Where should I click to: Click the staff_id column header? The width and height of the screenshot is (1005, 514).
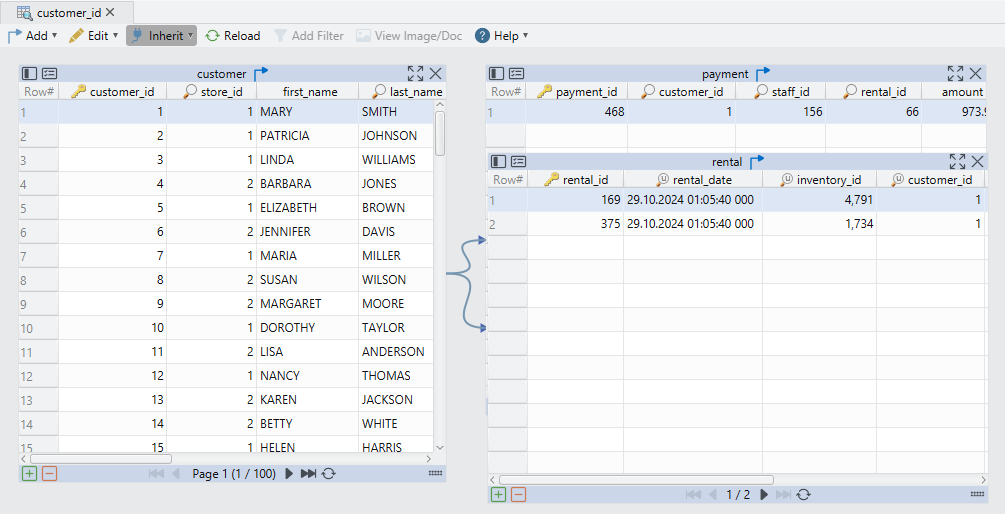[x=781, y=92]
